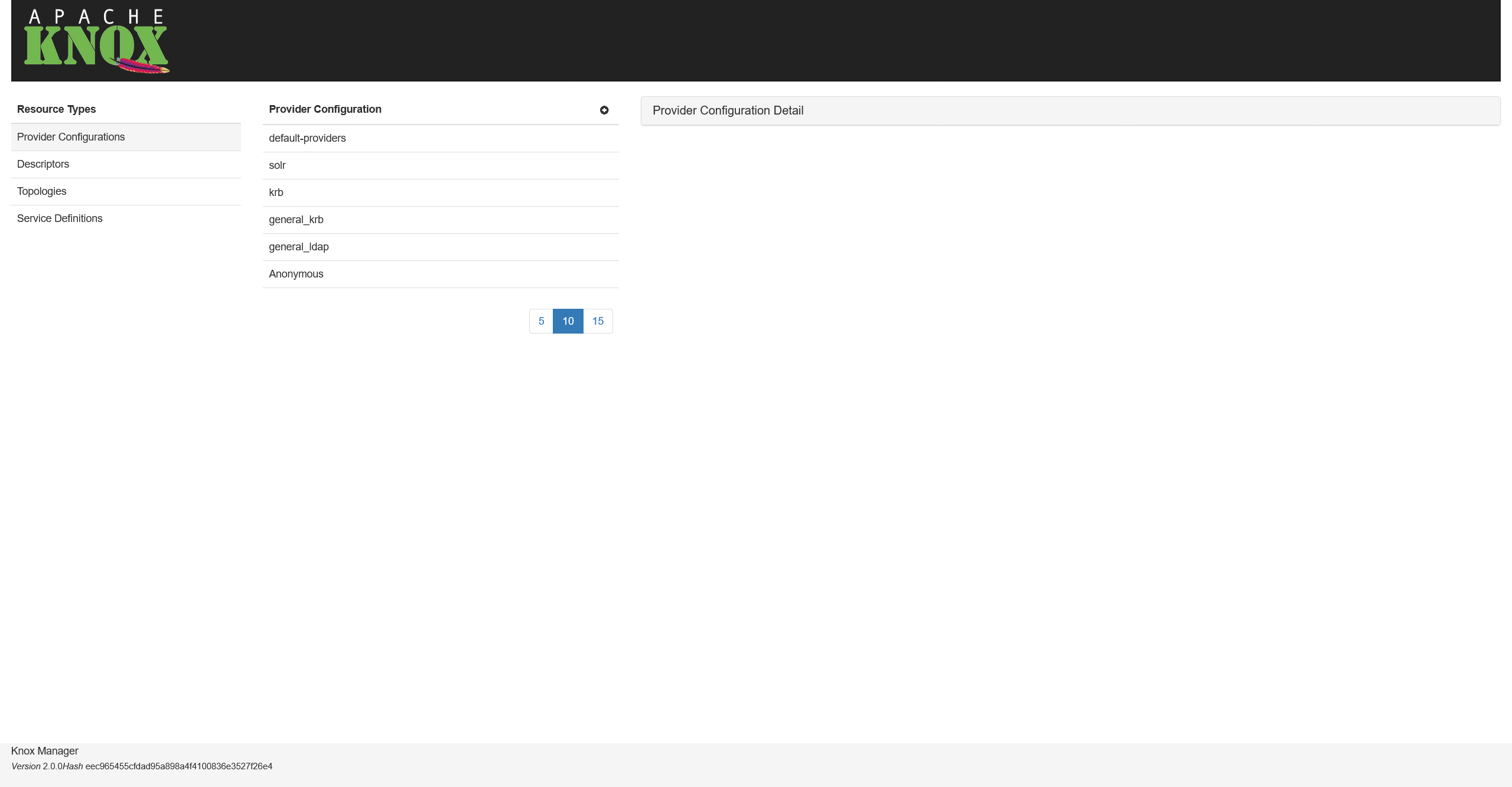Select the krb provider configuration
Screen dimensions: 1512x787
[x=441, y=192]
